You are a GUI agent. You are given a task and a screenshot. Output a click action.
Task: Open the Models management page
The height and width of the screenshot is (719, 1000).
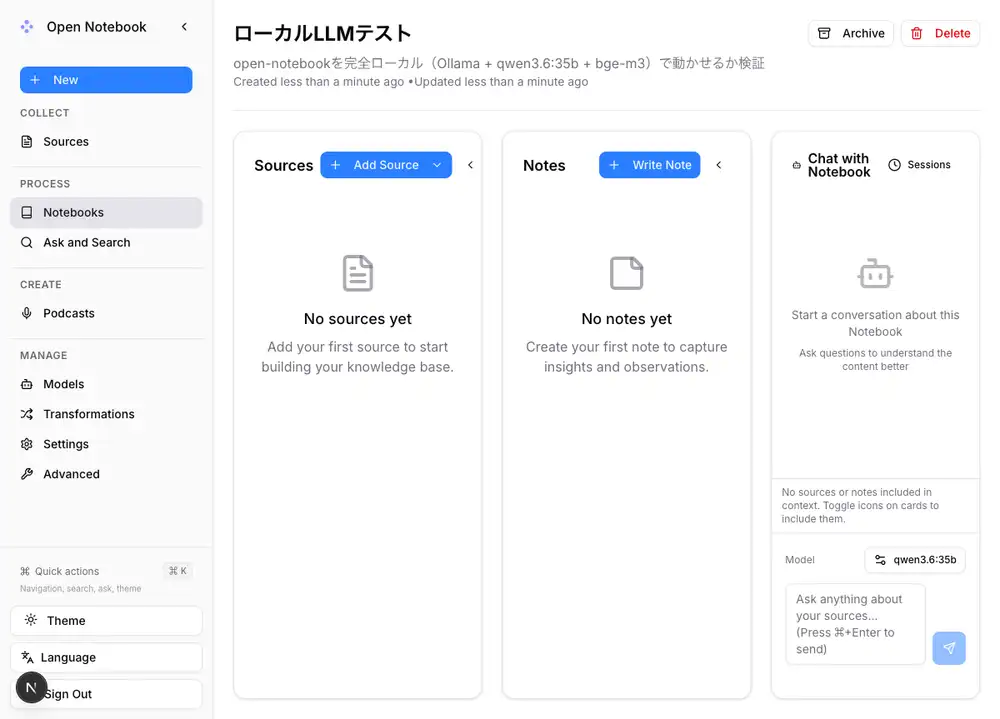(x=62, y=384)
